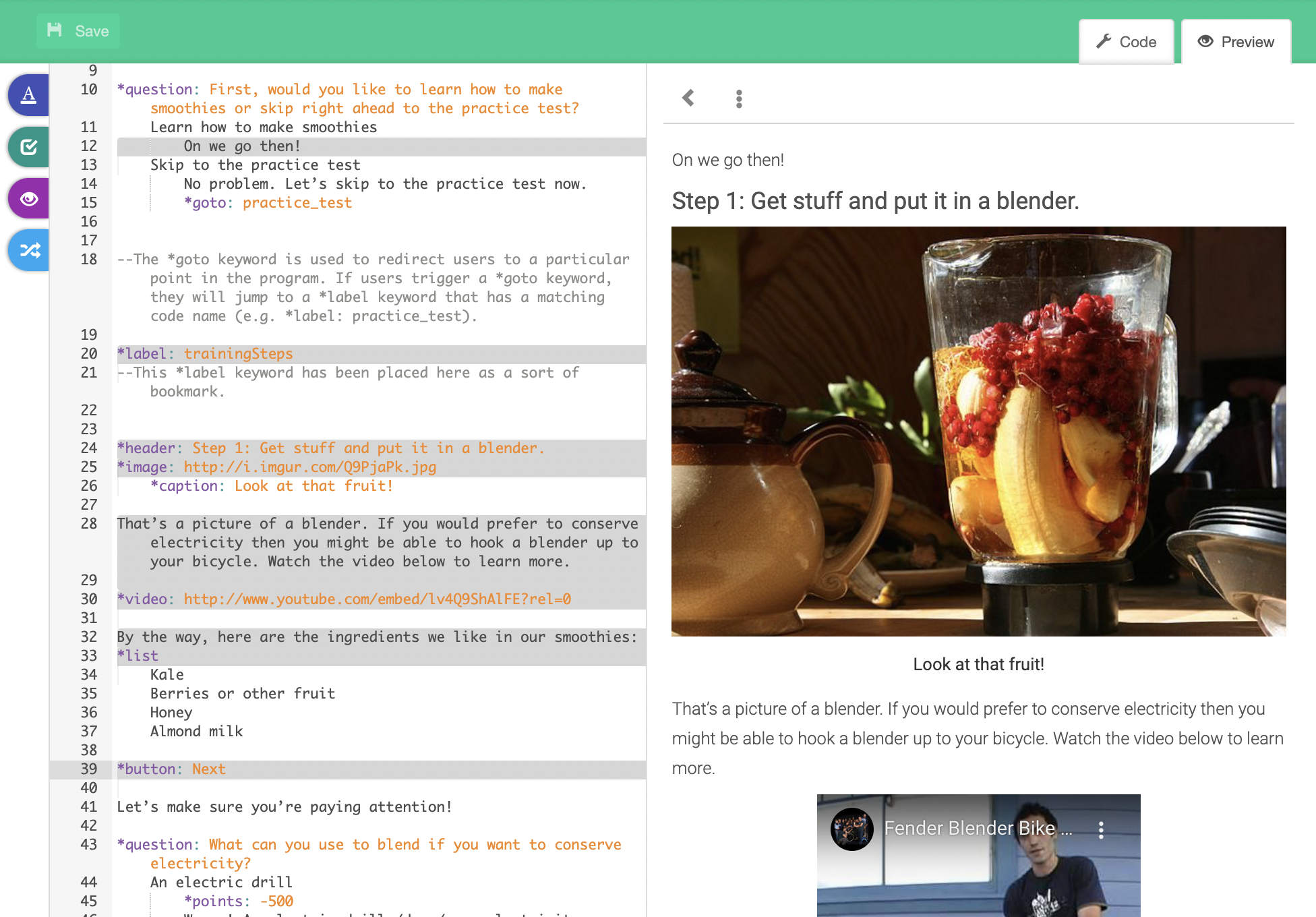1316x917 pixels.
Task: Open the green checkbox sidebar tool
Action: [28, 147]
